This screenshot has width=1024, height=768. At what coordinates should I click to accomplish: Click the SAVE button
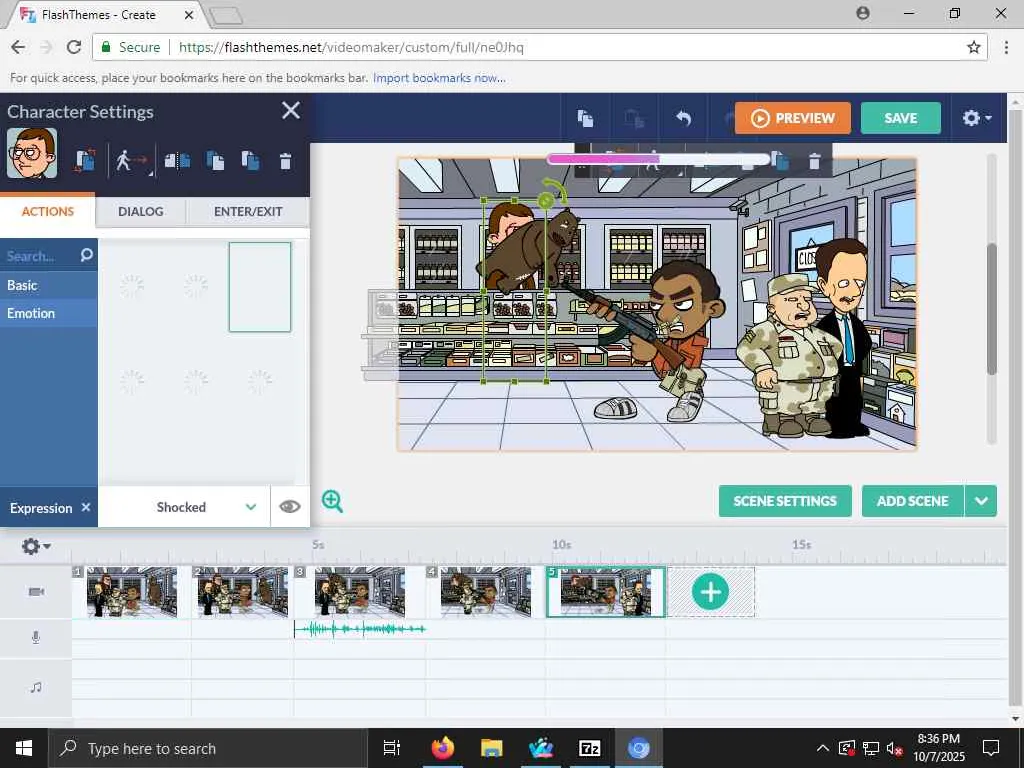tap(901, 118)
